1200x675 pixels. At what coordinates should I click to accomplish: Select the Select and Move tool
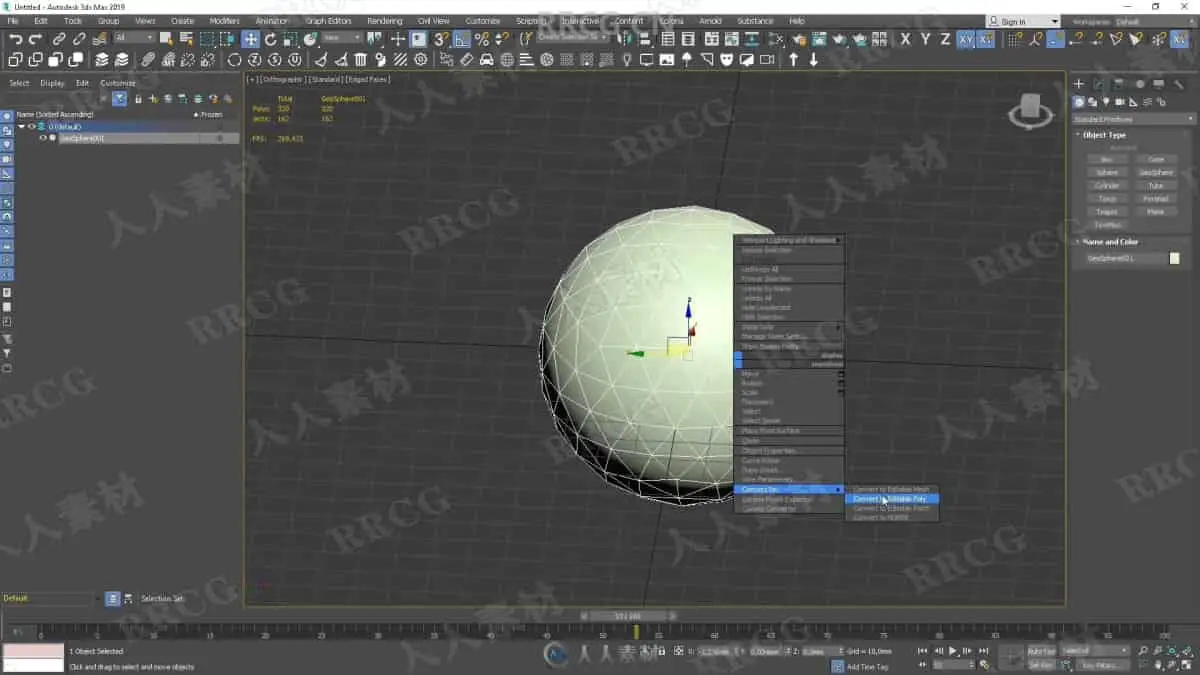pyautogui.click(x=250, y=39)
